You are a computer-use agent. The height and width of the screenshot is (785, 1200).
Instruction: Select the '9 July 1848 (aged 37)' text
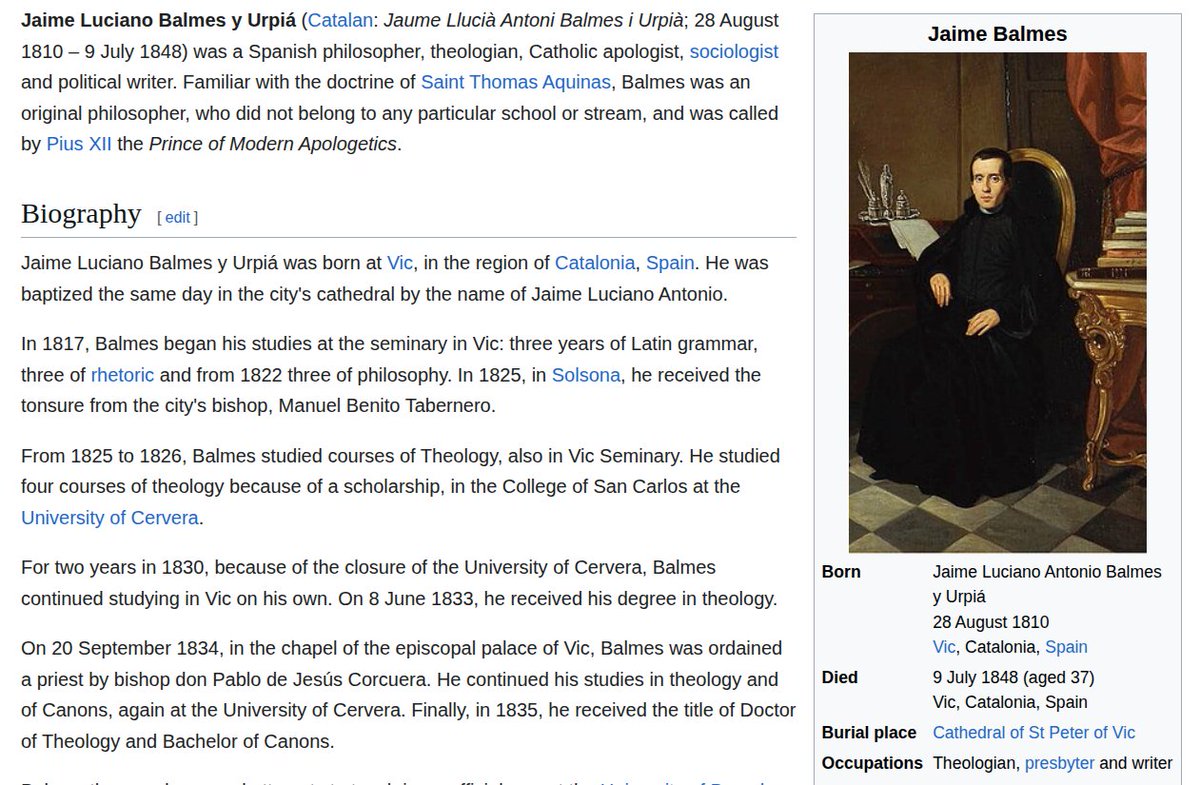(x=1014, y=677)
